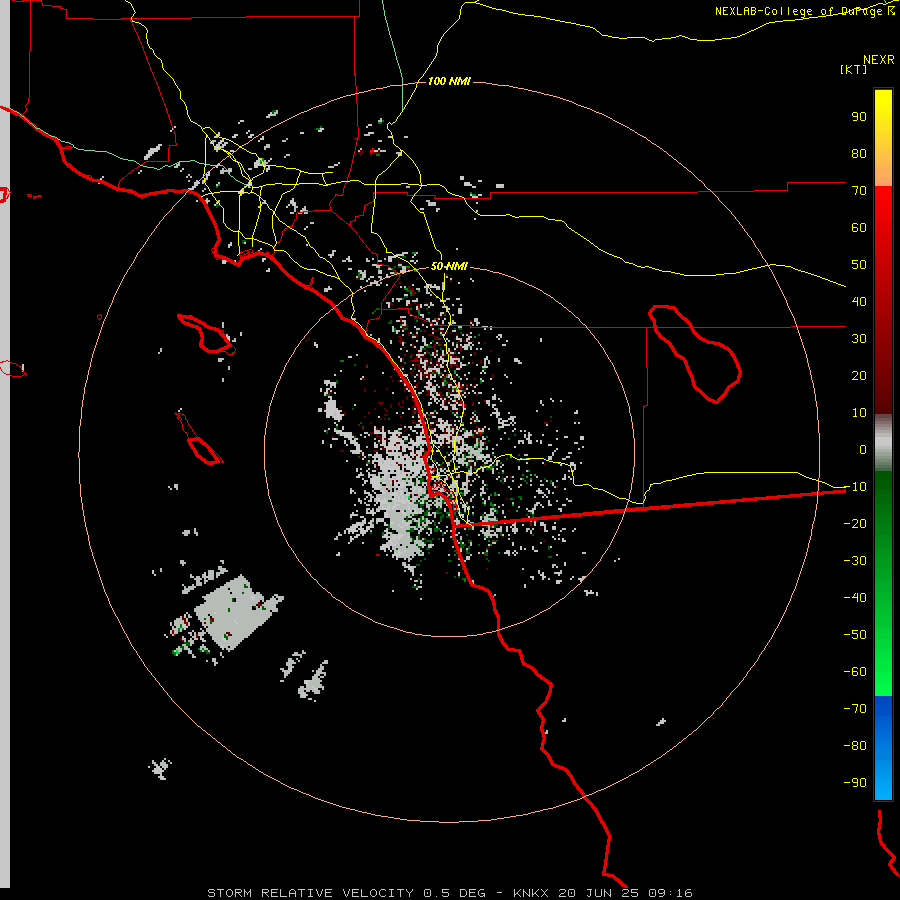Image resolution: width=900 pixels, height=900 pixels.
Task: Click the yellow top segment of color bar
Action: (x=883, y=138)
